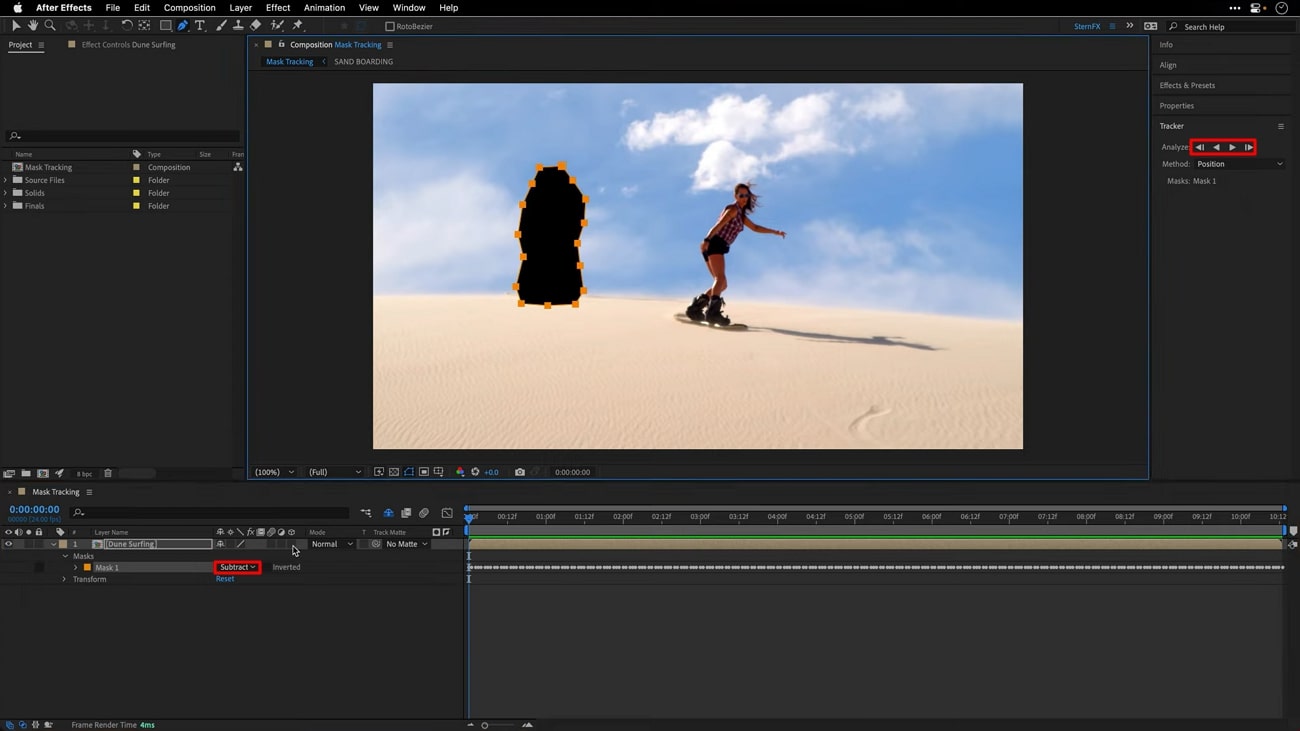Select the Rotation tool
The image size is (1300, 731).
(x=126, y=26)
